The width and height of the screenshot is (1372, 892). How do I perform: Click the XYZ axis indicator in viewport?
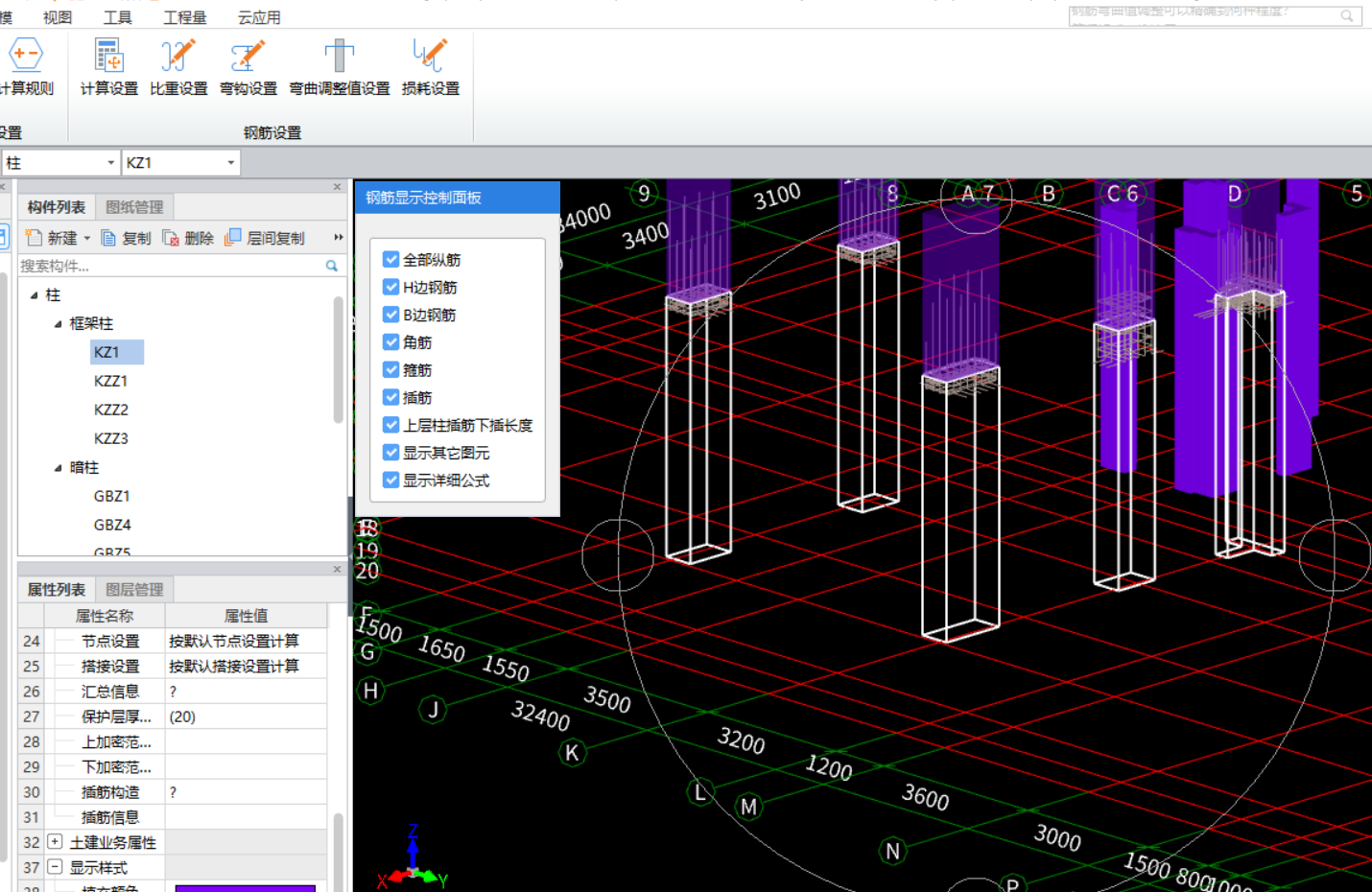[413, 858]
